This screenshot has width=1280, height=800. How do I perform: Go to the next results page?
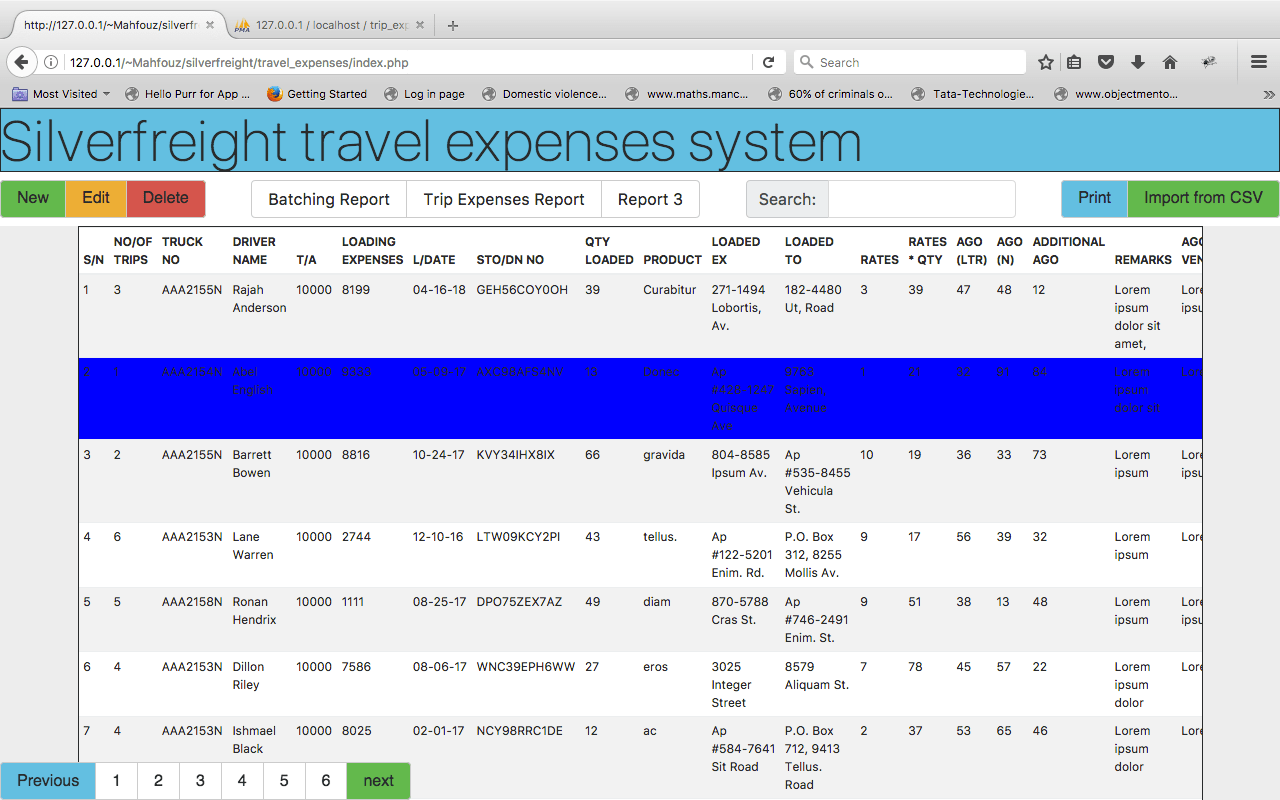pos(378,780)
